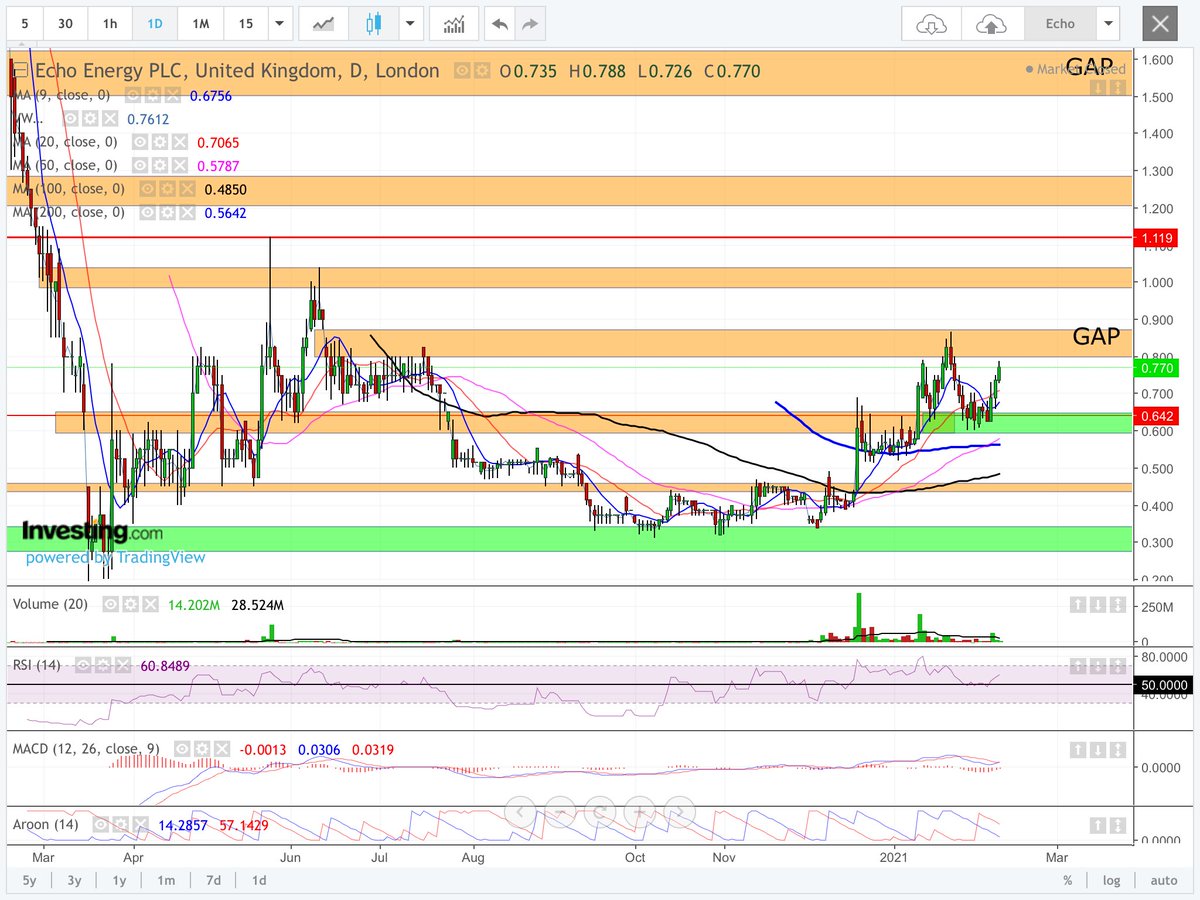The height and width of the screenshot is (900, 1200).
Task: Open the indicators chart icon
Action: [x=453, y=23]
